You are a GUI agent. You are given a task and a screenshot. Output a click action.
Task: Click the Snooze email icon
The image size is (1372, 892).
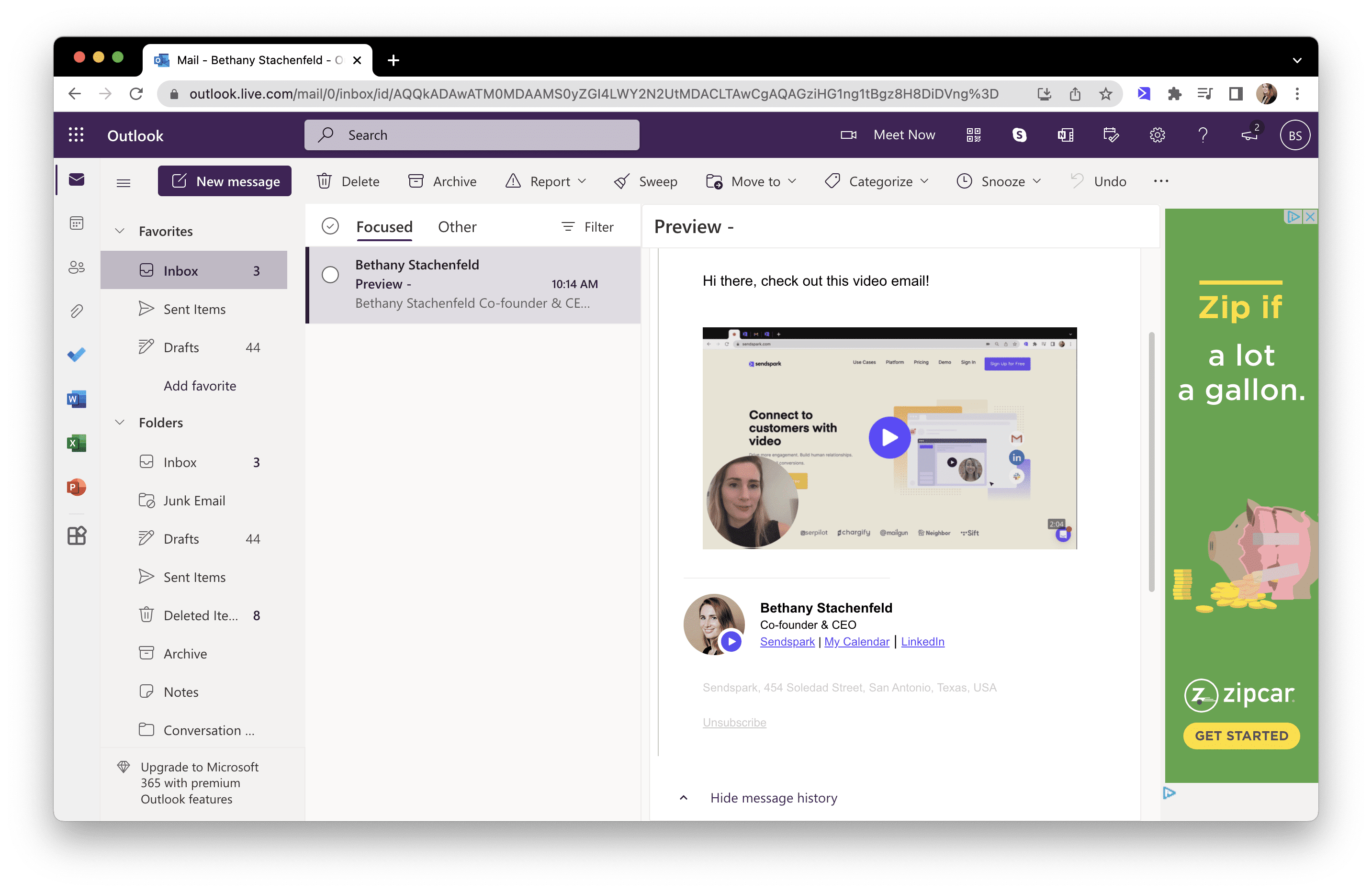962,181
